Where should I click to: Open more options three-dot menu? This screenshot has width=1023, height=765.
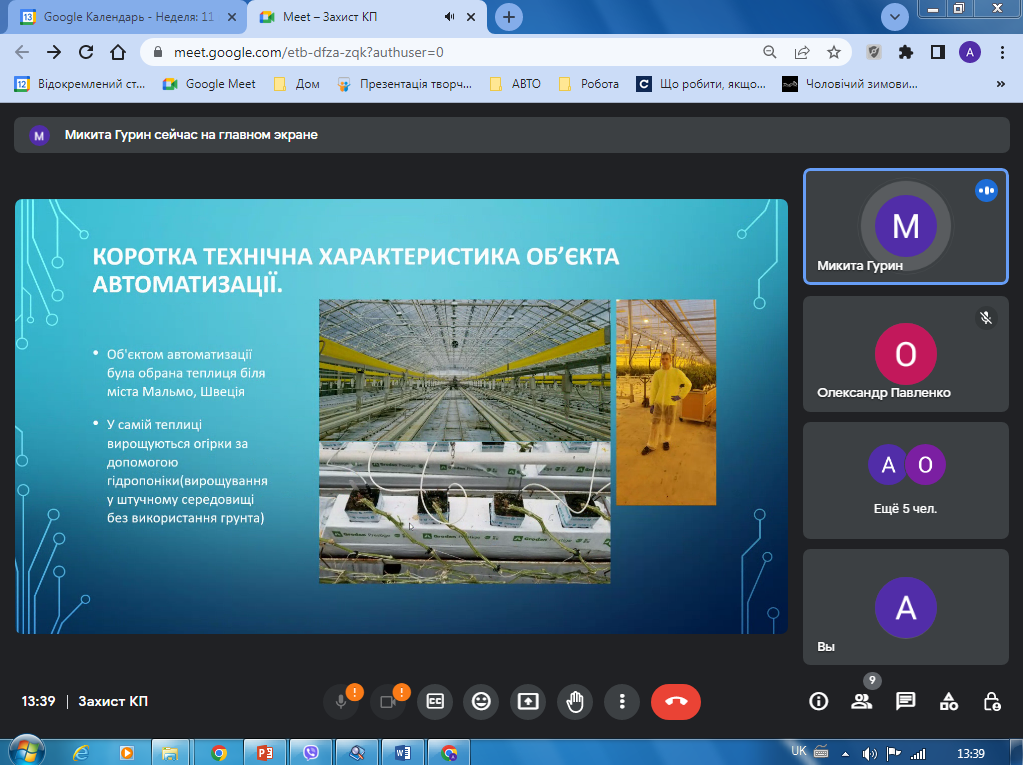click(x=622, y=701)
